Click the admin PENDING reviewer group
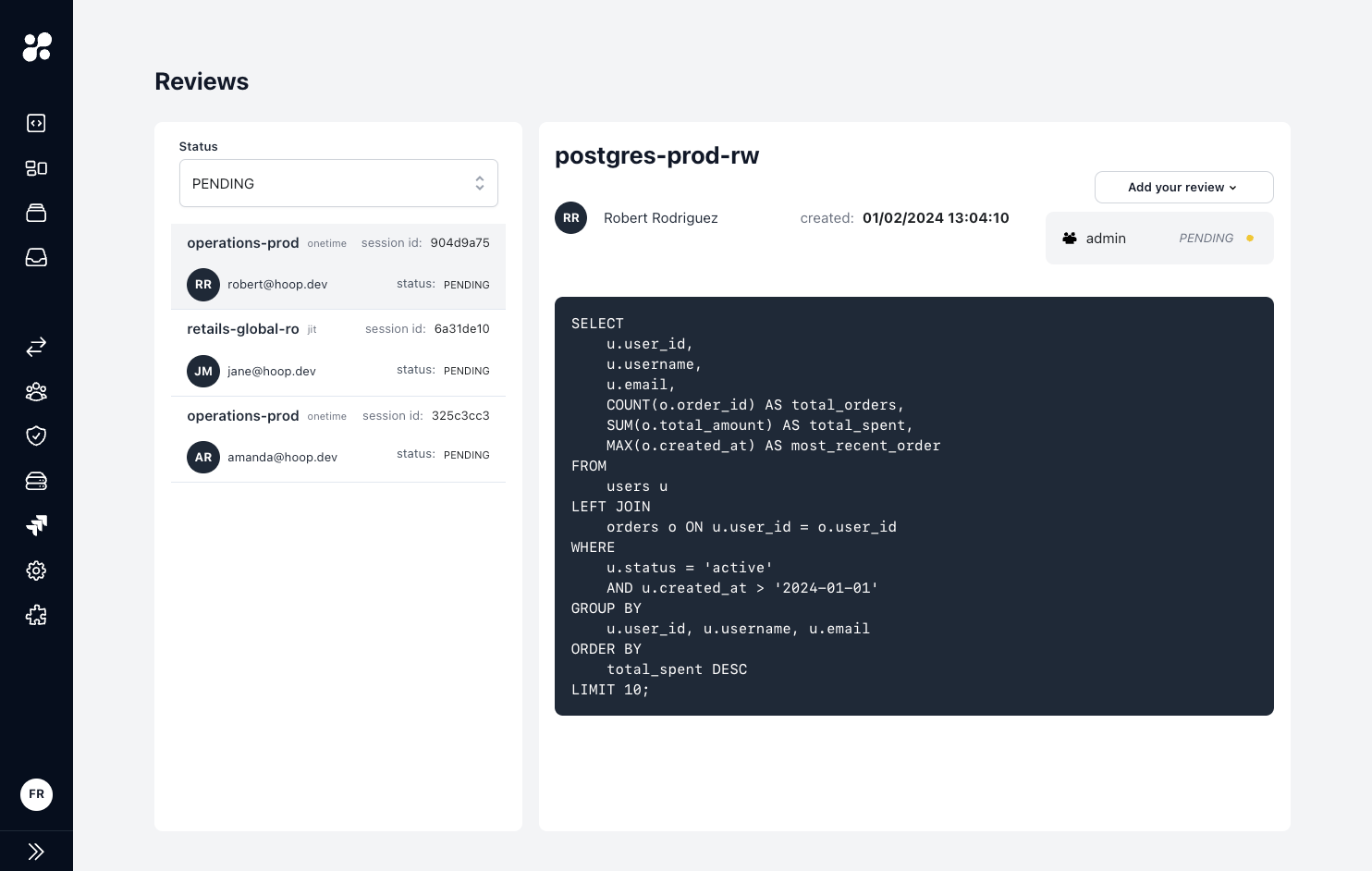The width and height of the screenshot is (1372, 871). click(1159, 238)
